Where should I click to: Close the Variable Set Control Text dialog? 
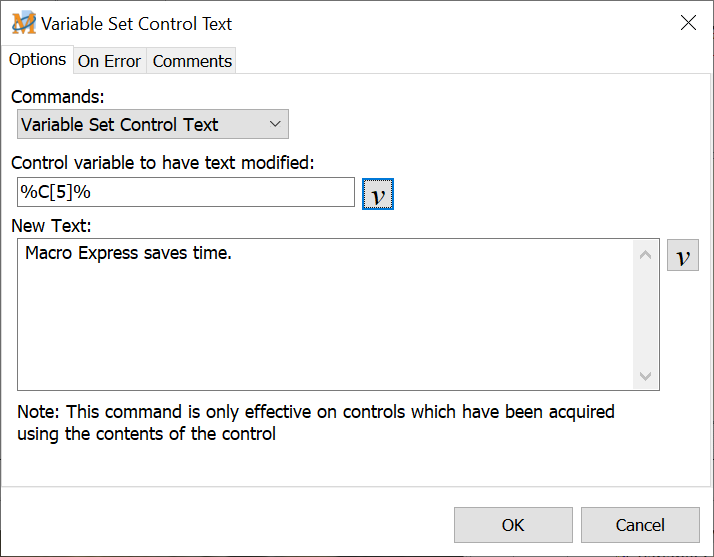coord(688,23)
